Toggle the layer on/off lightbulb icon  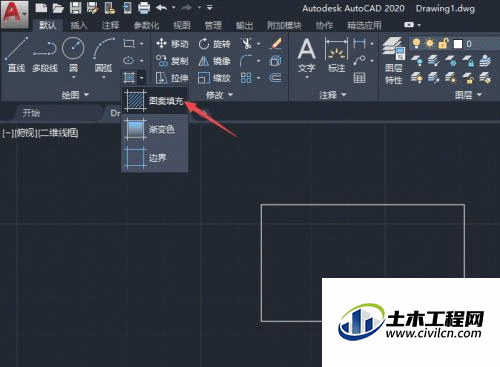pyautogui.click(x=416, y=43)
